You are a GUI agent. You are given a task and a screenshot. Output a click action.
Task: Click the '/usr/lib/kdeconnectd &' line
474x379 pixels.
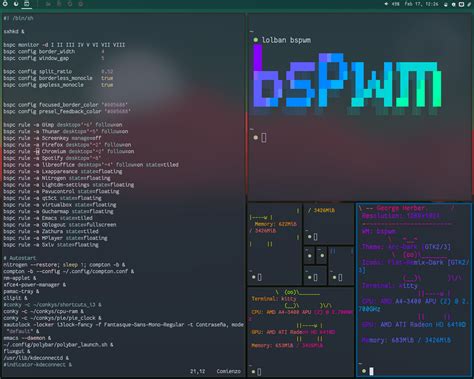tap(36, 358)
